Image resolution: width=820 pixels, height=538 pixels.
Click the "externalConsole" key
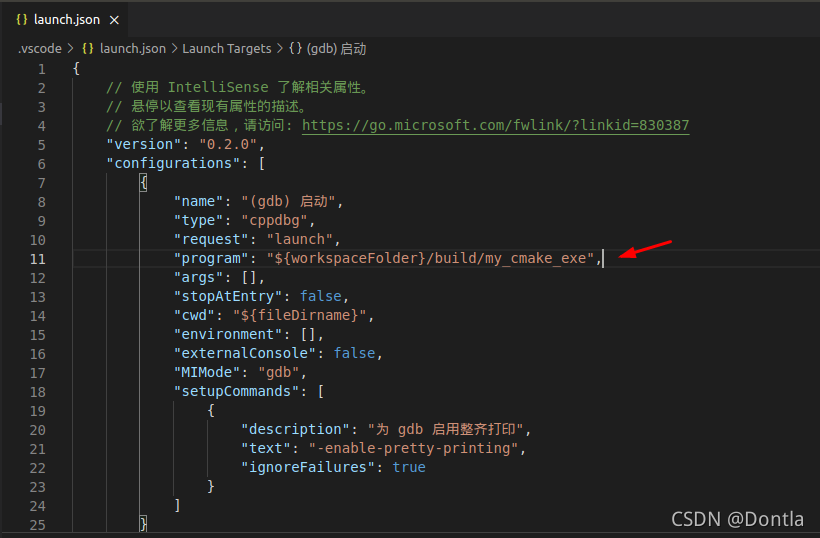tap(245, 353)
